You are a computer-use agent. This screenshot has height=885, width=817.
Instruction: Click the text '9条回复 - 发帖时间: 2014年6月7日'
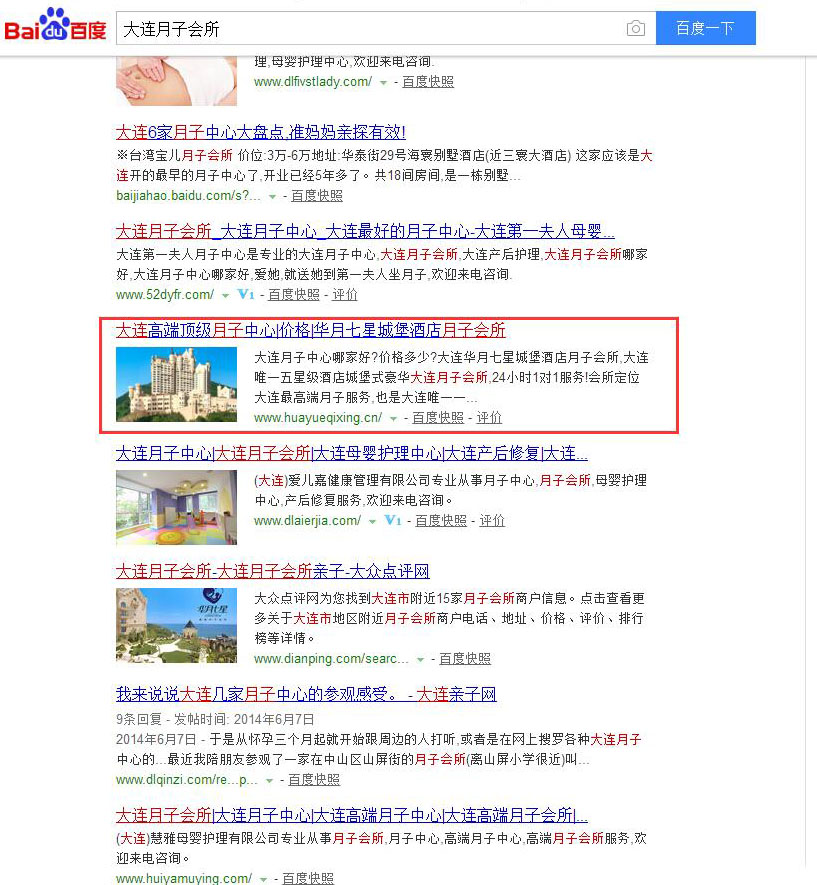pos(215,719)
